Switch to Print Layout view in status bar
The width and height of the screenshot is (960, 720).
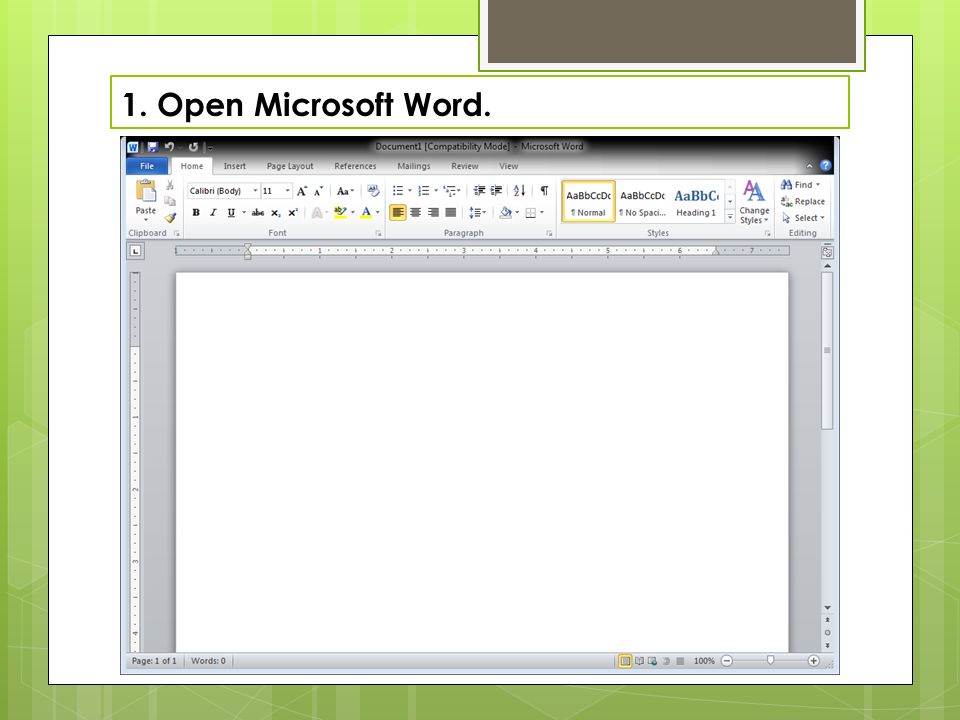click(x=624, y=661)
